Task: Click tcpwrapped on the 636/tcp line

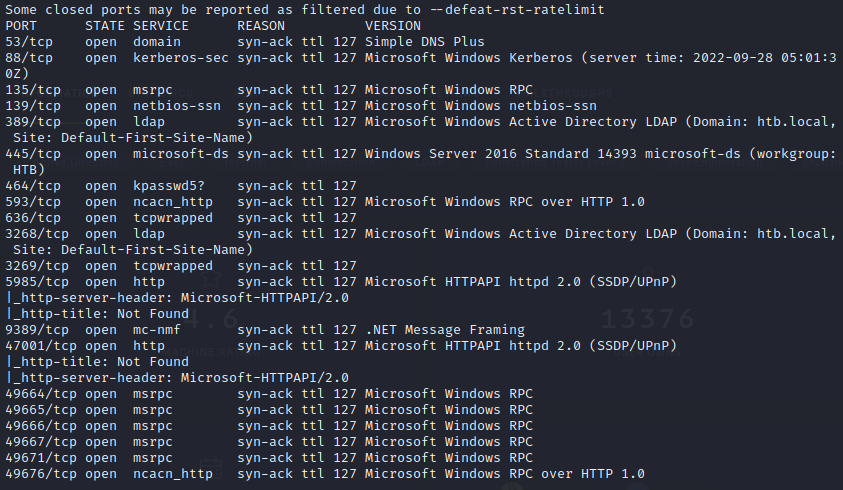Action: (x=173, y=218)
